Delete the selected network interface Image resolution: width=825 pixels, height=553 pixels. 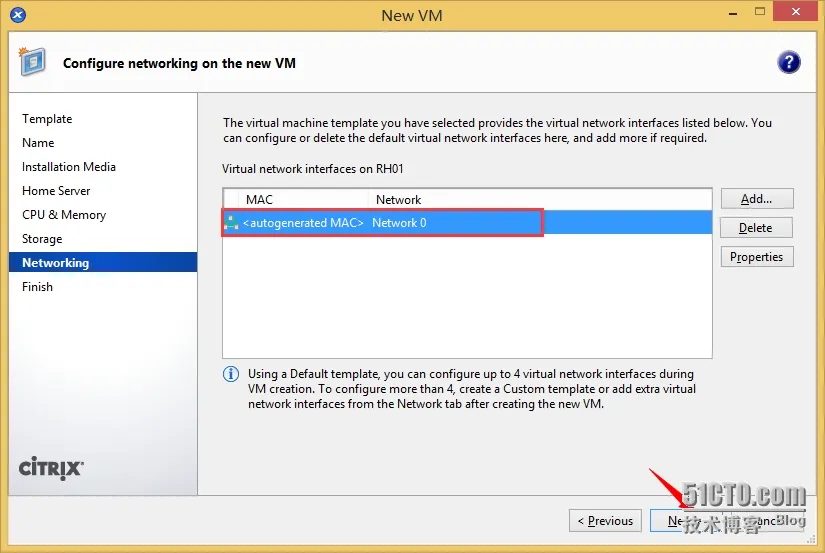pyautogui.click(x=757, y=228)
